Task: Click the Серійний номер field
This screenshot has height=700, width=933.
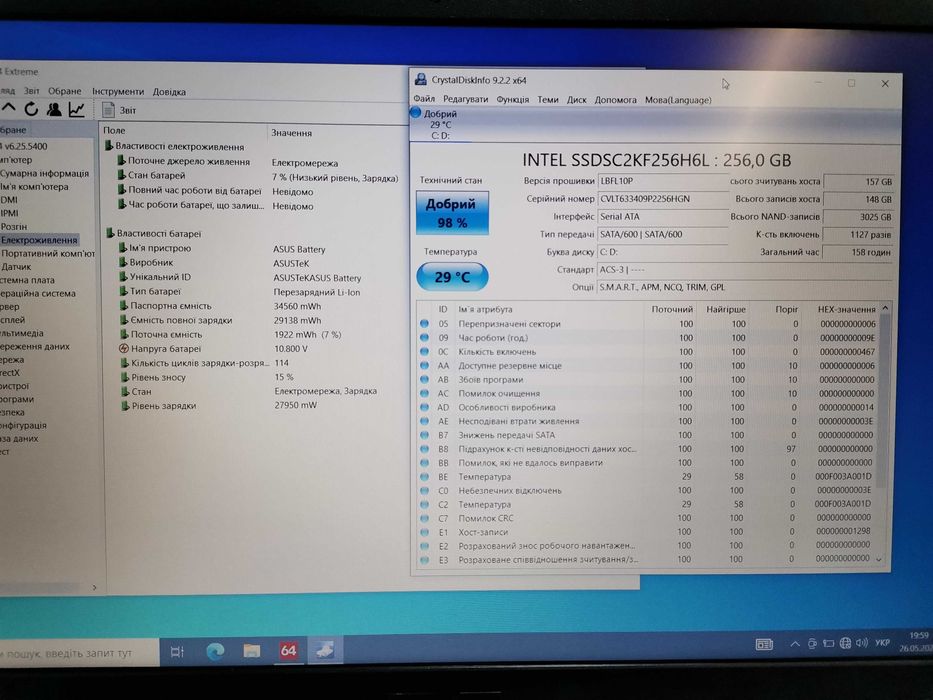Action: coord(663,199)
